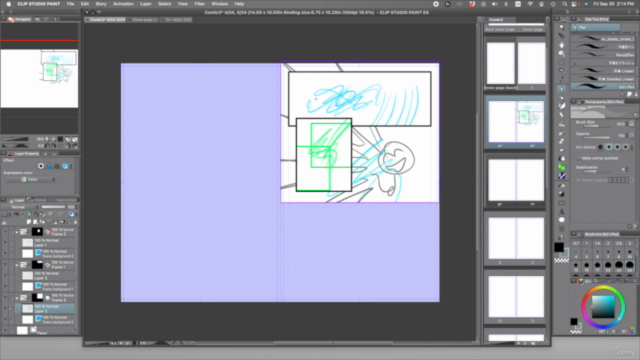Select the first anti-aliasing option (none)

coord(600,147)
